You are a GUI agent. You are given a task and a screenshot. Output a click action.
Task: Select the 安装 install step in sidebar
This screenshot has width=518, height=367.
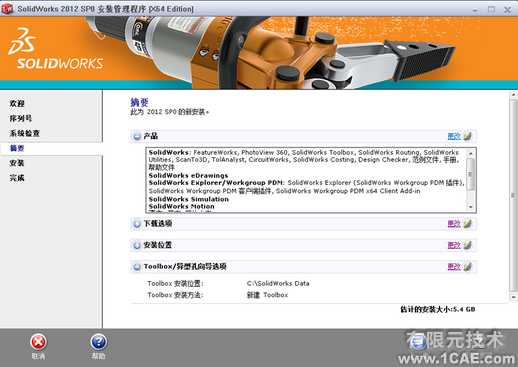pos(17,163)
